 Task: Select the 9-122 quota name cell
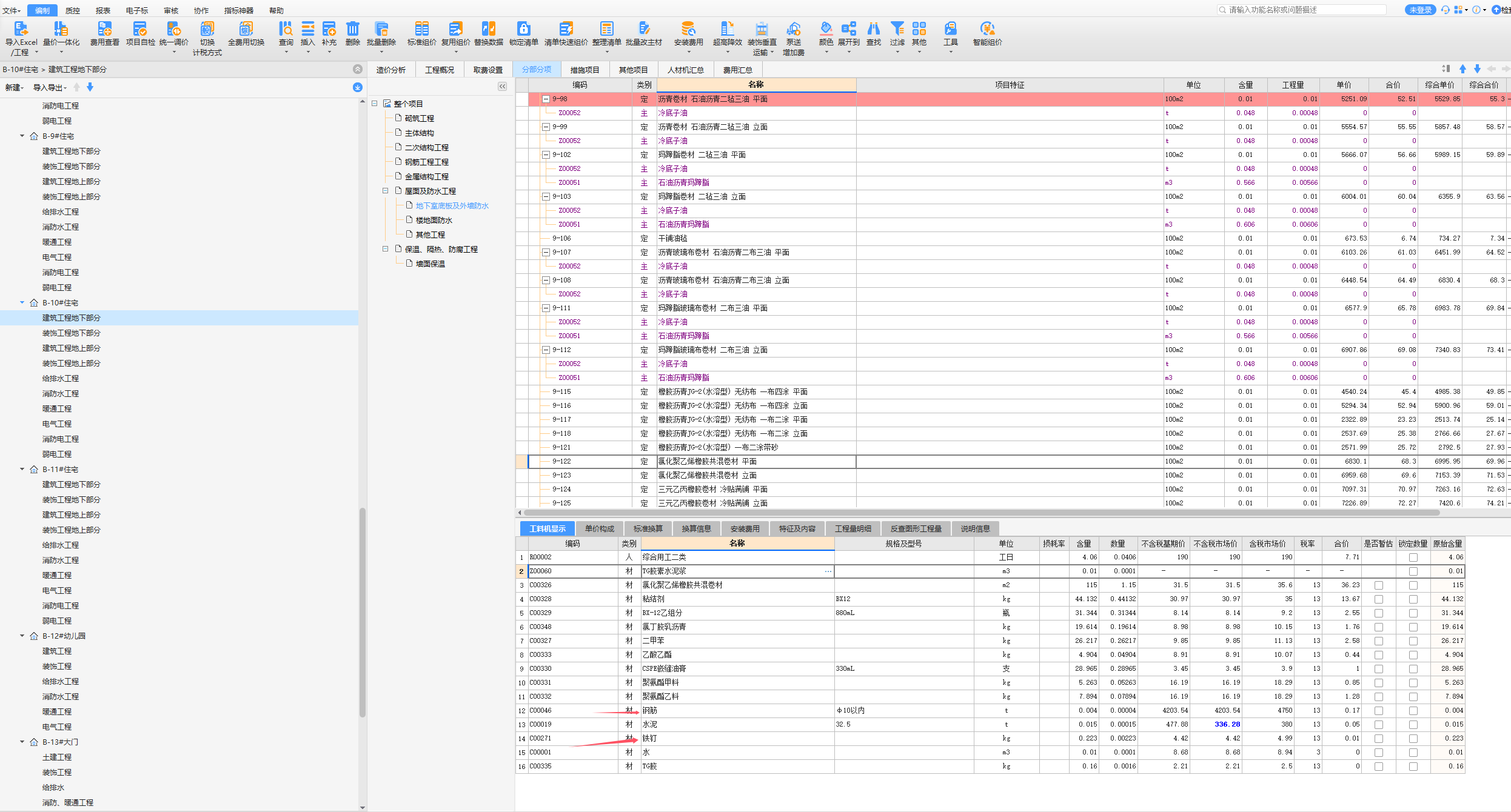coord(755,462)
